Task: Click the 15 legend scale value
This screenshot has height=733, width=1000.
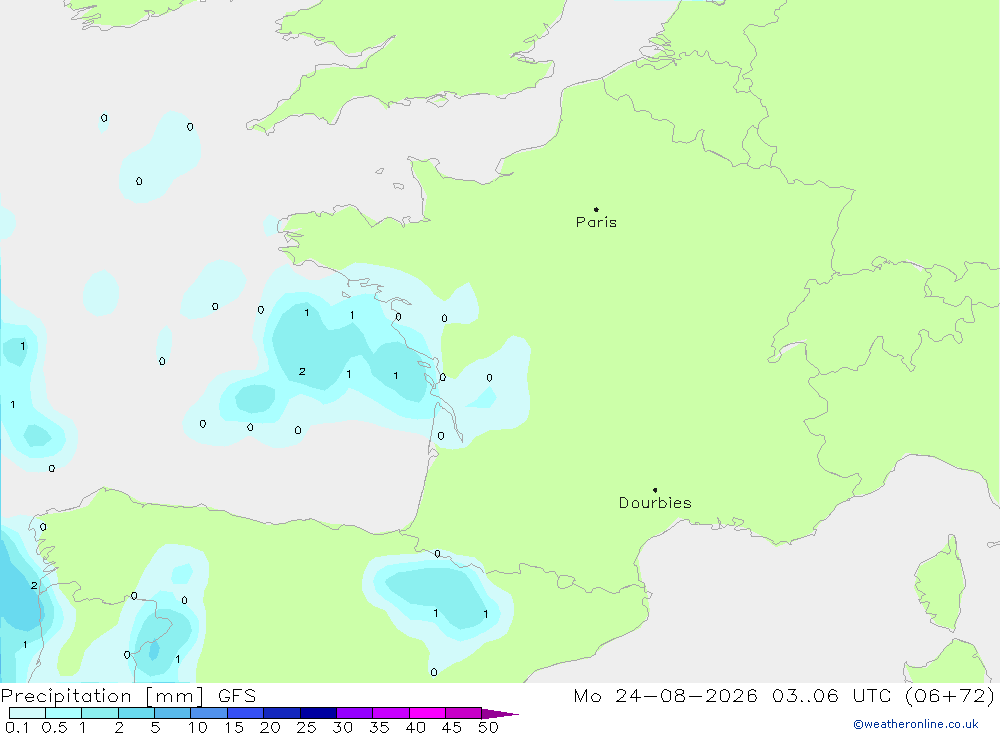Action: [x=234, y=727]
